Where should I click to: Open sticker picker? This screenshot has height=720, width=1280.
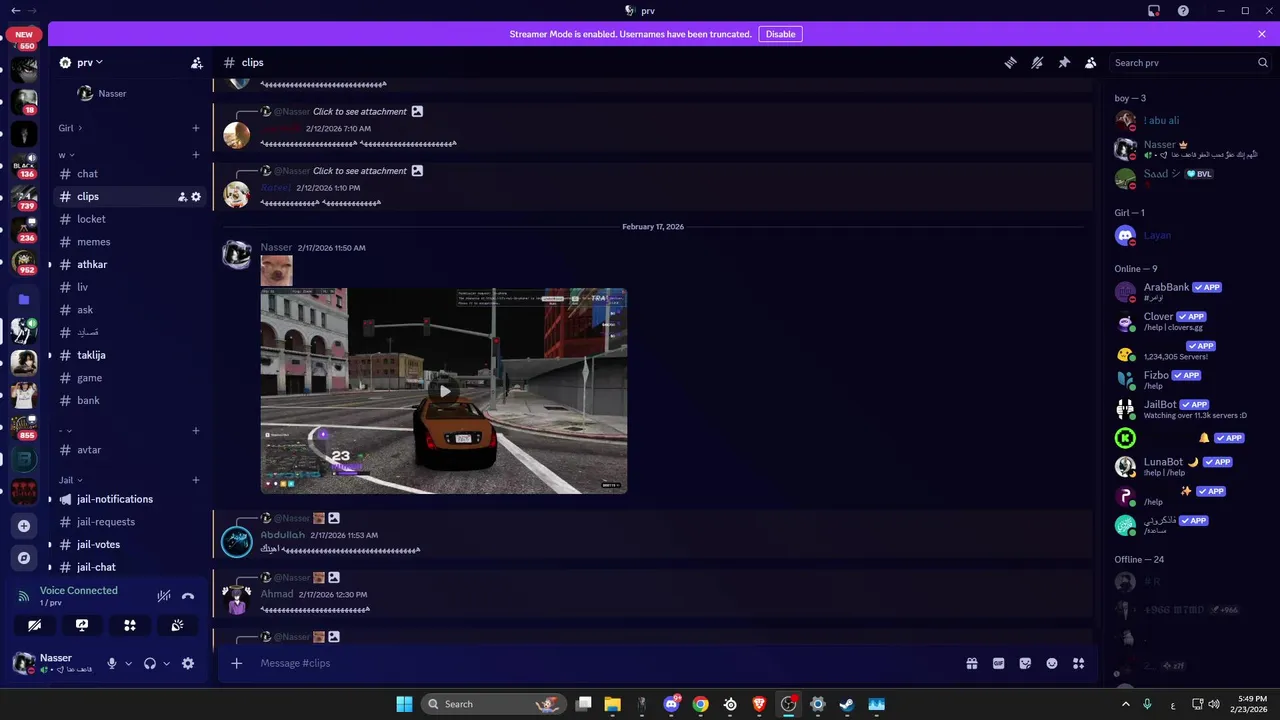pyautogui.click(x=1025, y=663)
